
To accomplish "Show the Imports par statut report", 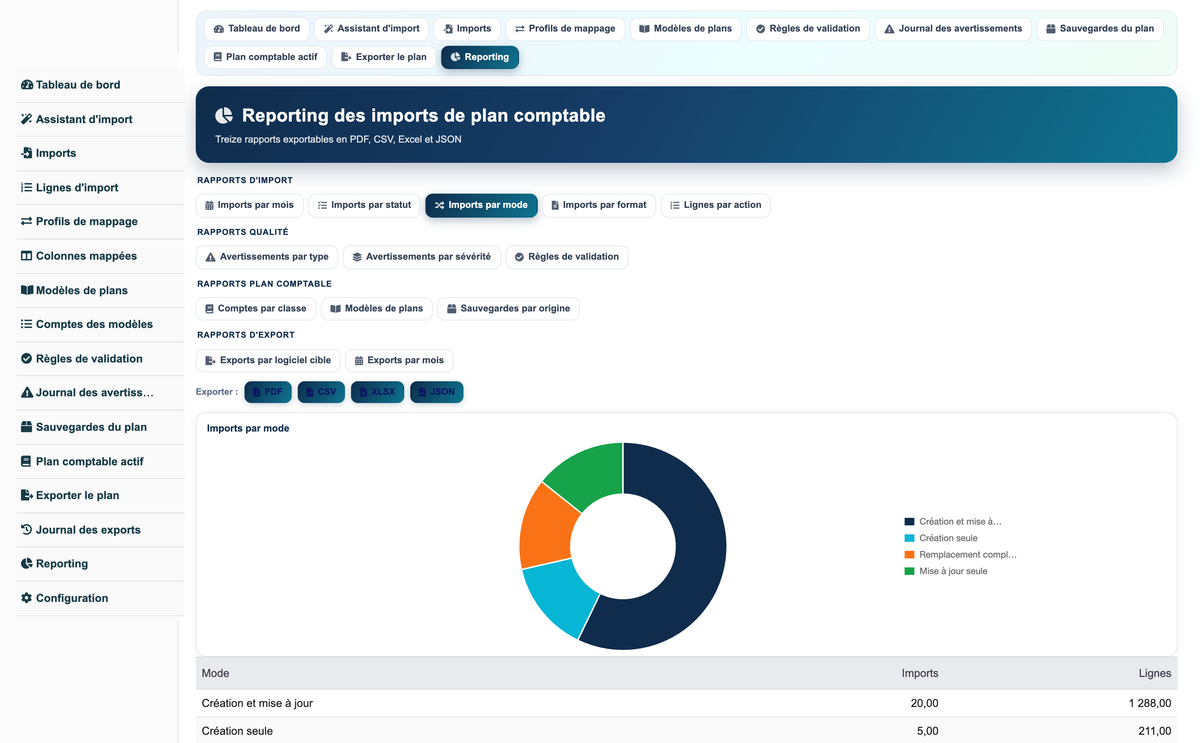I will 364,205.
